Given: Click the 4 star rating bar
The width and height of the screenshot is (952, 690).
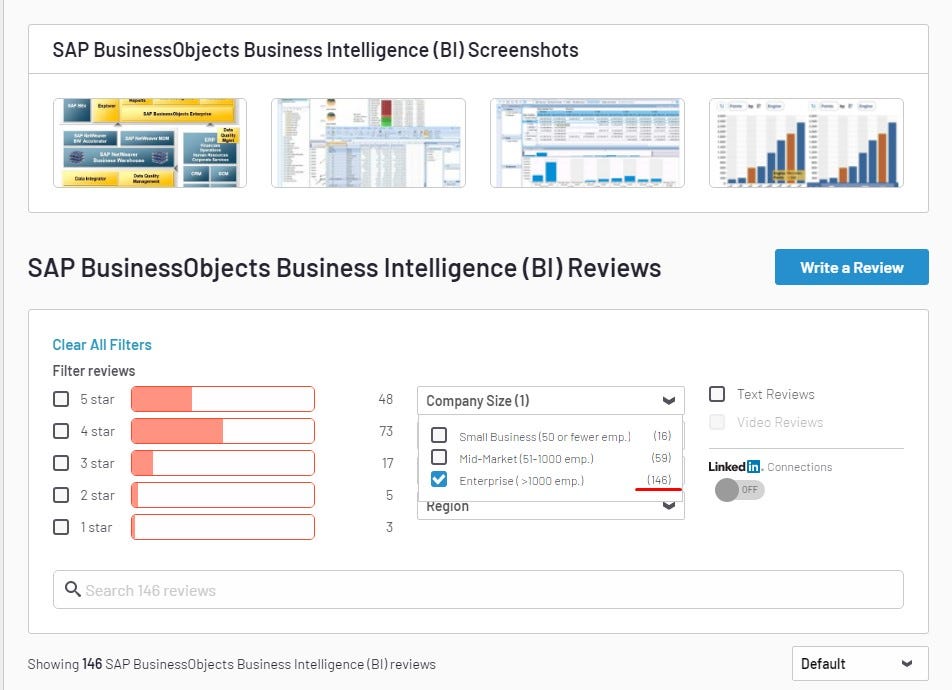Looking at the screenshot, I should (223, 431).
